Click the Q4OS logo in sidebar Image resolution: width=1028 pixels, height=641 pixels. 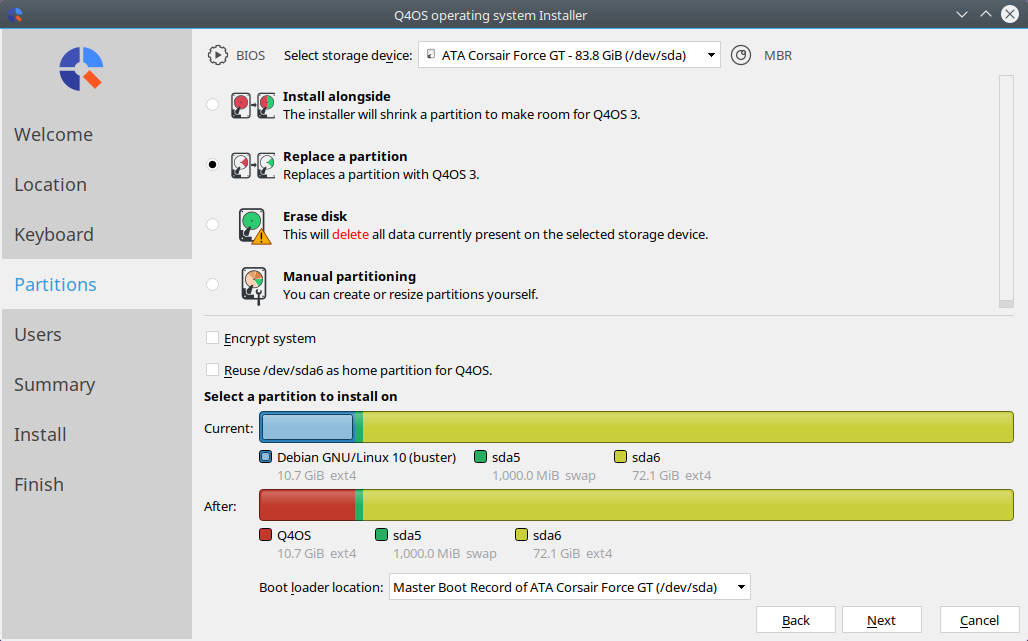point(81,69)
